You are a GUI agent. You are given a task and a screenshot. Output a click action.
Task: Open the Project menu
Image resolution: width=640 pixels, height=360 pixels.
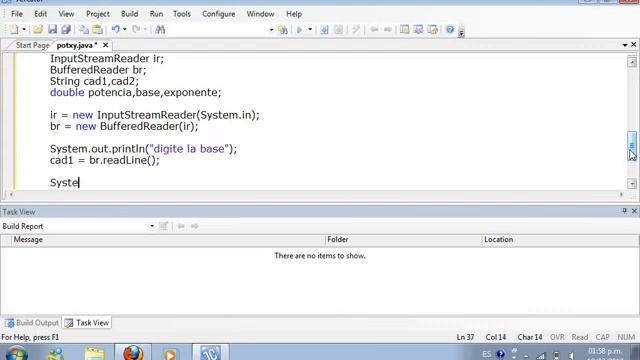98,14
